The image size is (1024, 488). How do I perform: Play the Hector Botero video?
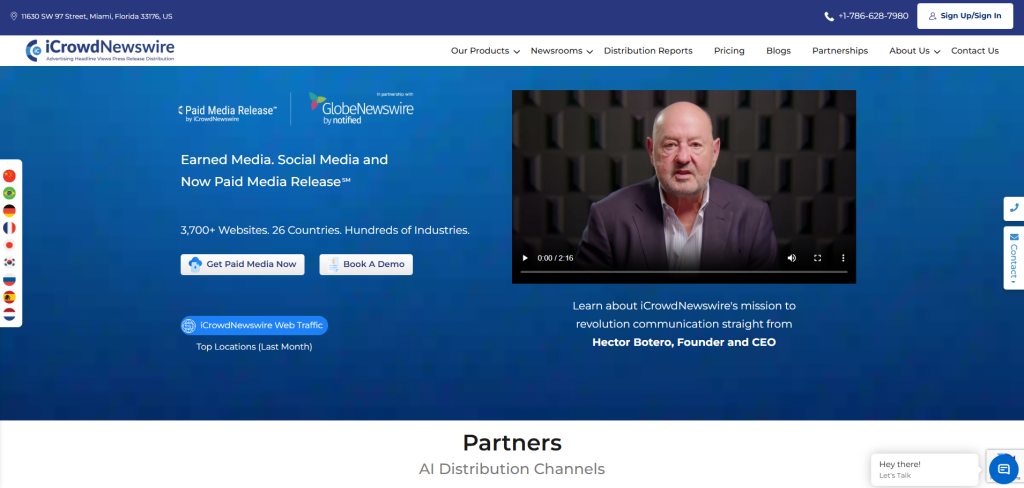tap(524, 258)
